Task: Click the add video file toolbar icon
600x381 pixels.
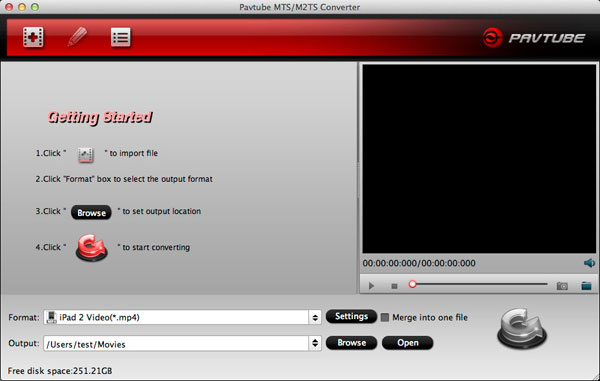Action: click(x=33, y=37)
